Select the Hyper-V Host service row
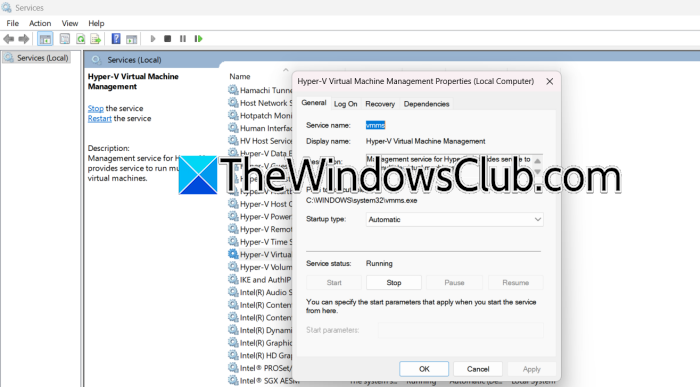The height and width of the screenshot is (387, 700). [260, 204]
